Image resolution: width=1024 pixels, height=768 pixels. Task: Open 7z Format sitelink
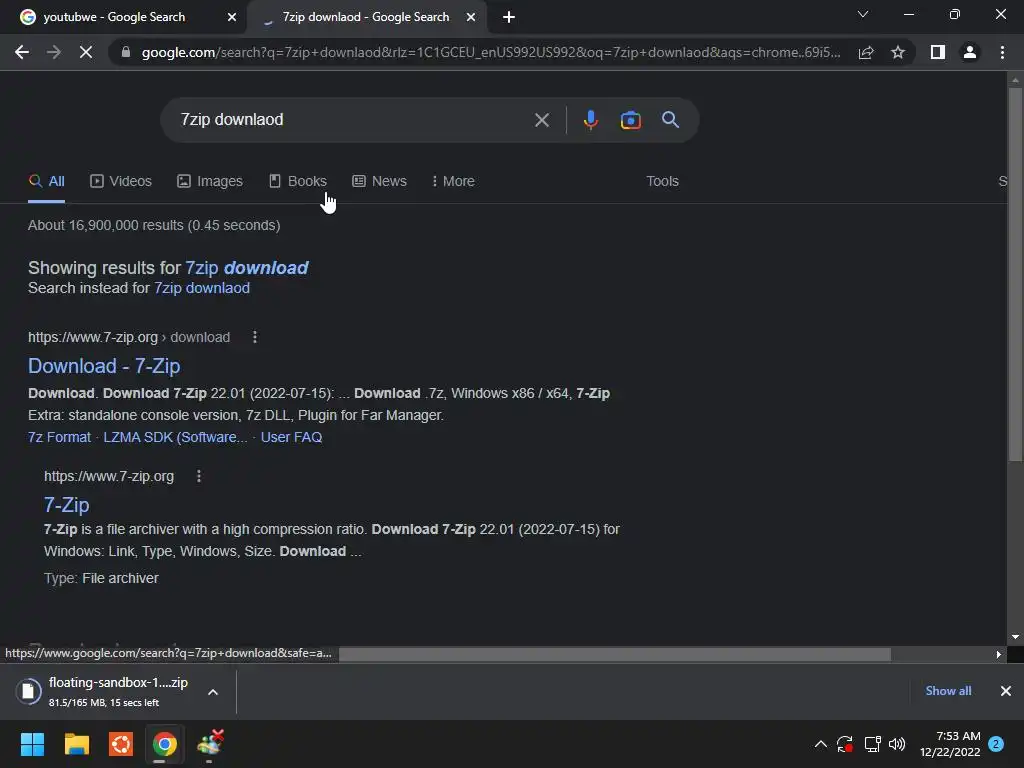coord(59,438)
